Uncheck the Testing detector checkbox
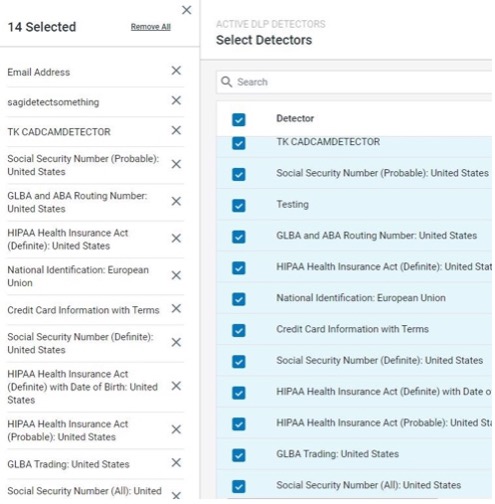This screenshot has height=504, width=495. 239,206
